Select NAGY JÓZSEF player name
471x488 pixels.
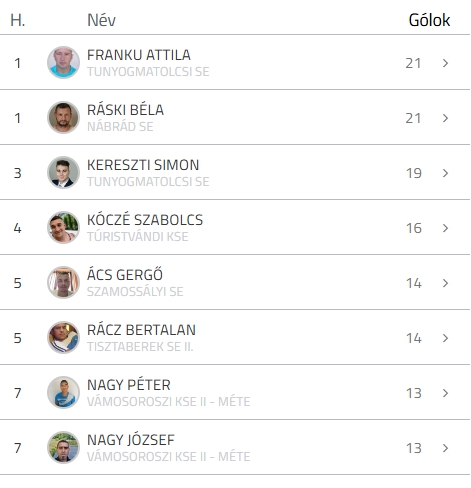(x=131, y=440)
